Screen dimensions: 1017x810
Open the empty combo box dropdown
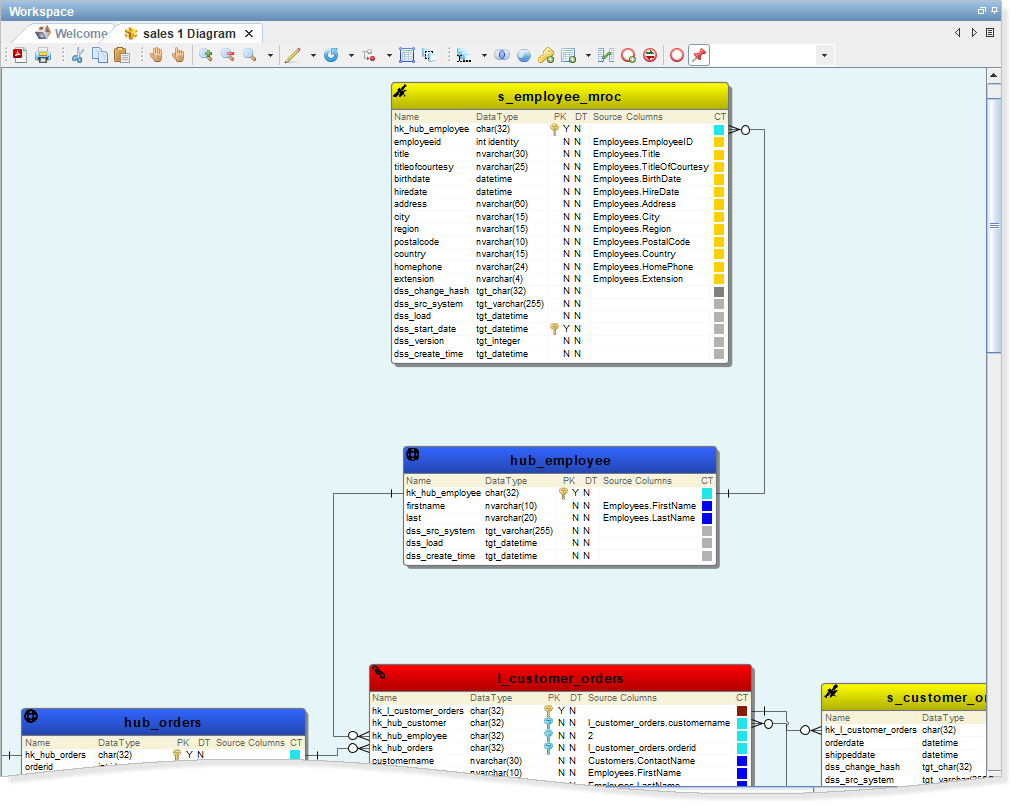(x=824, y=56)
